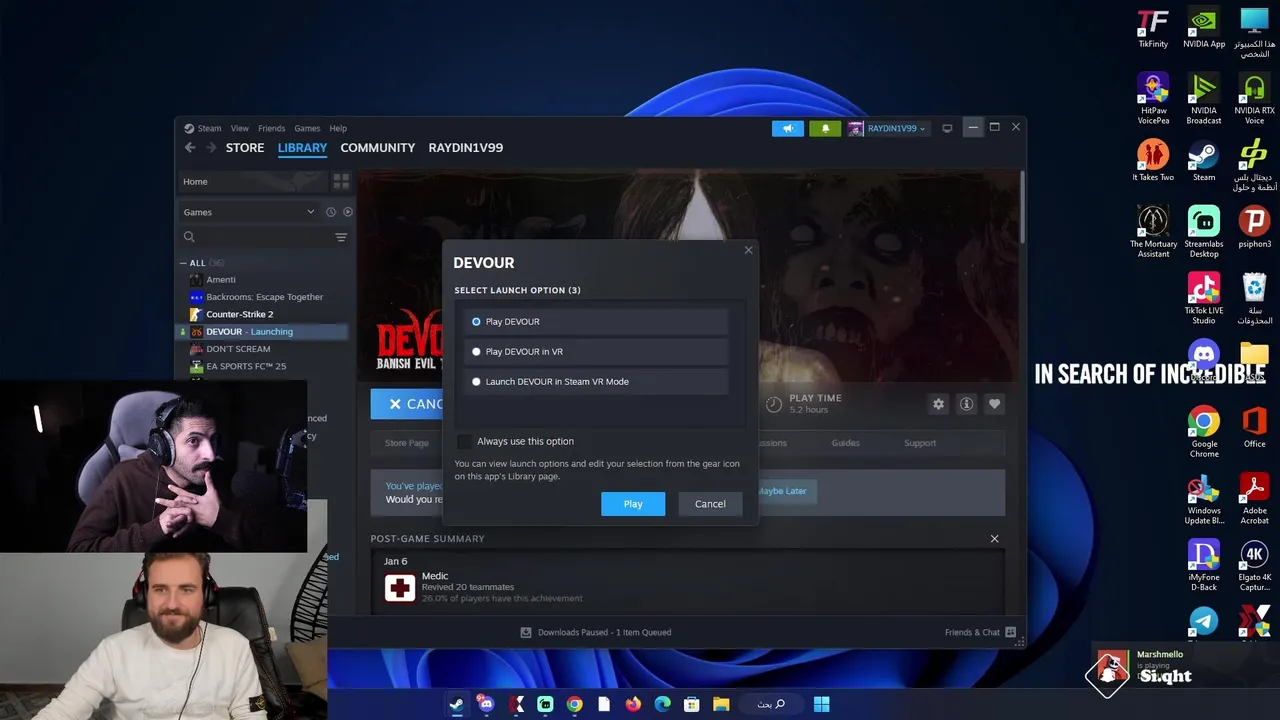This screenshot has width=1280, height=720.
Task: Open NVIDIA App desktop icon
Action: coord(1204,29)
